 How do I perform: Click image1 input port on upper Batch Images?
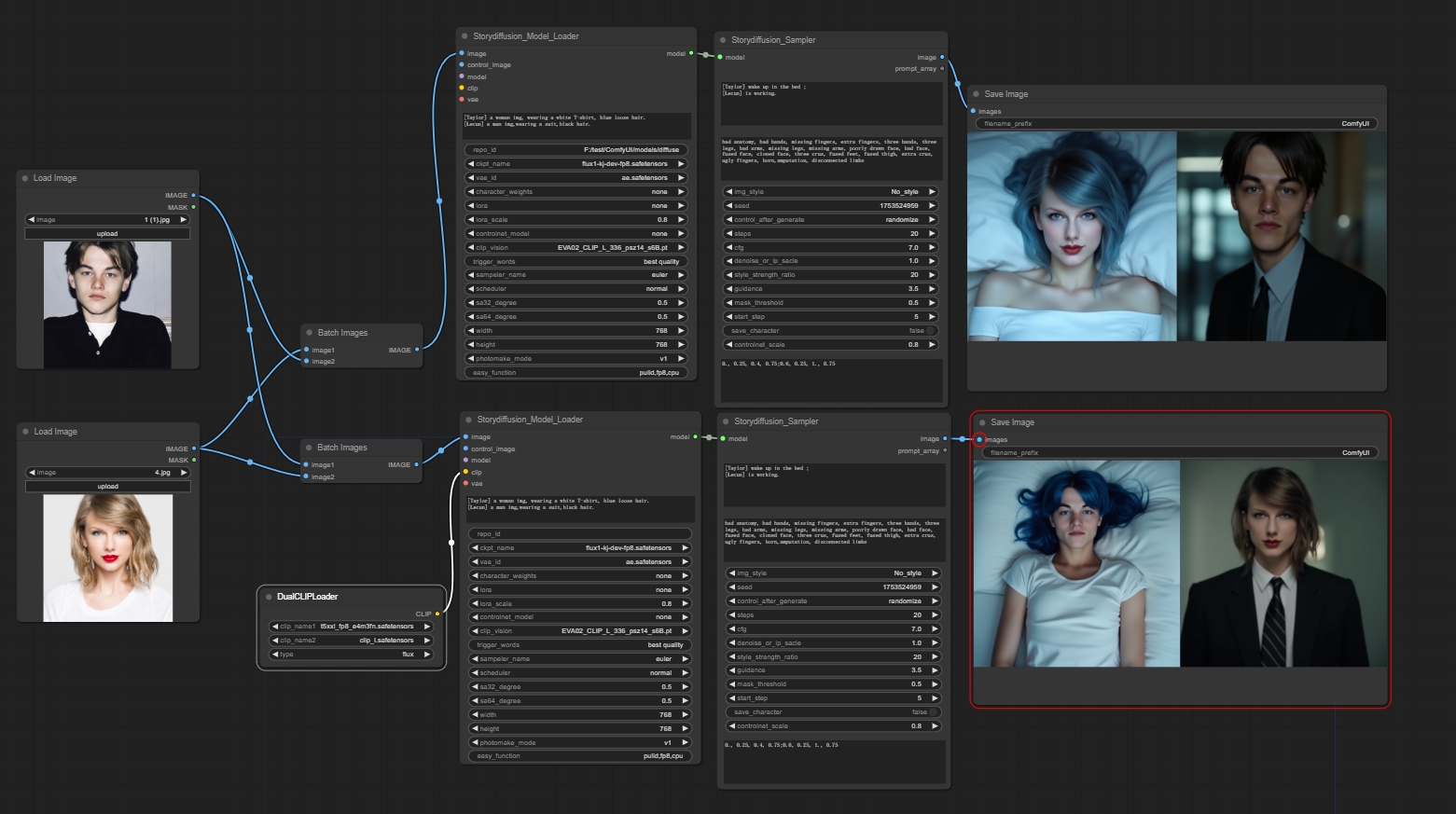tap(306, 350)
